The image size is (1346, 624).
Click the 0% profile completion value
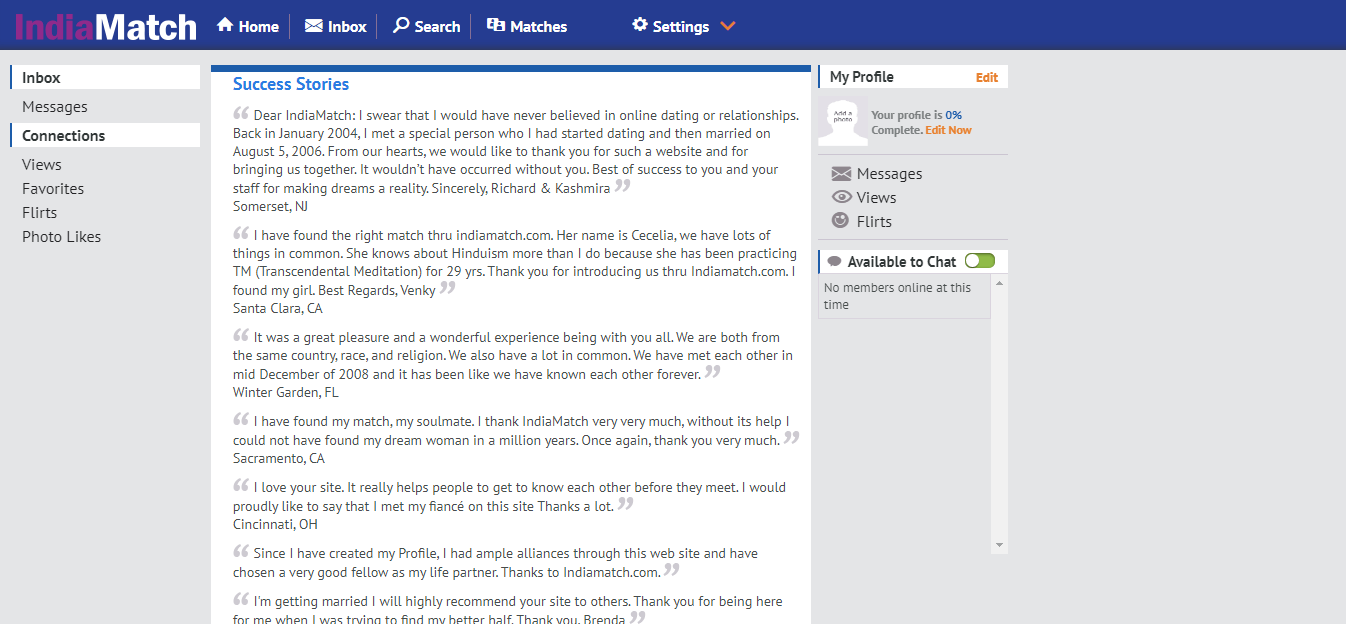point(954,115)
